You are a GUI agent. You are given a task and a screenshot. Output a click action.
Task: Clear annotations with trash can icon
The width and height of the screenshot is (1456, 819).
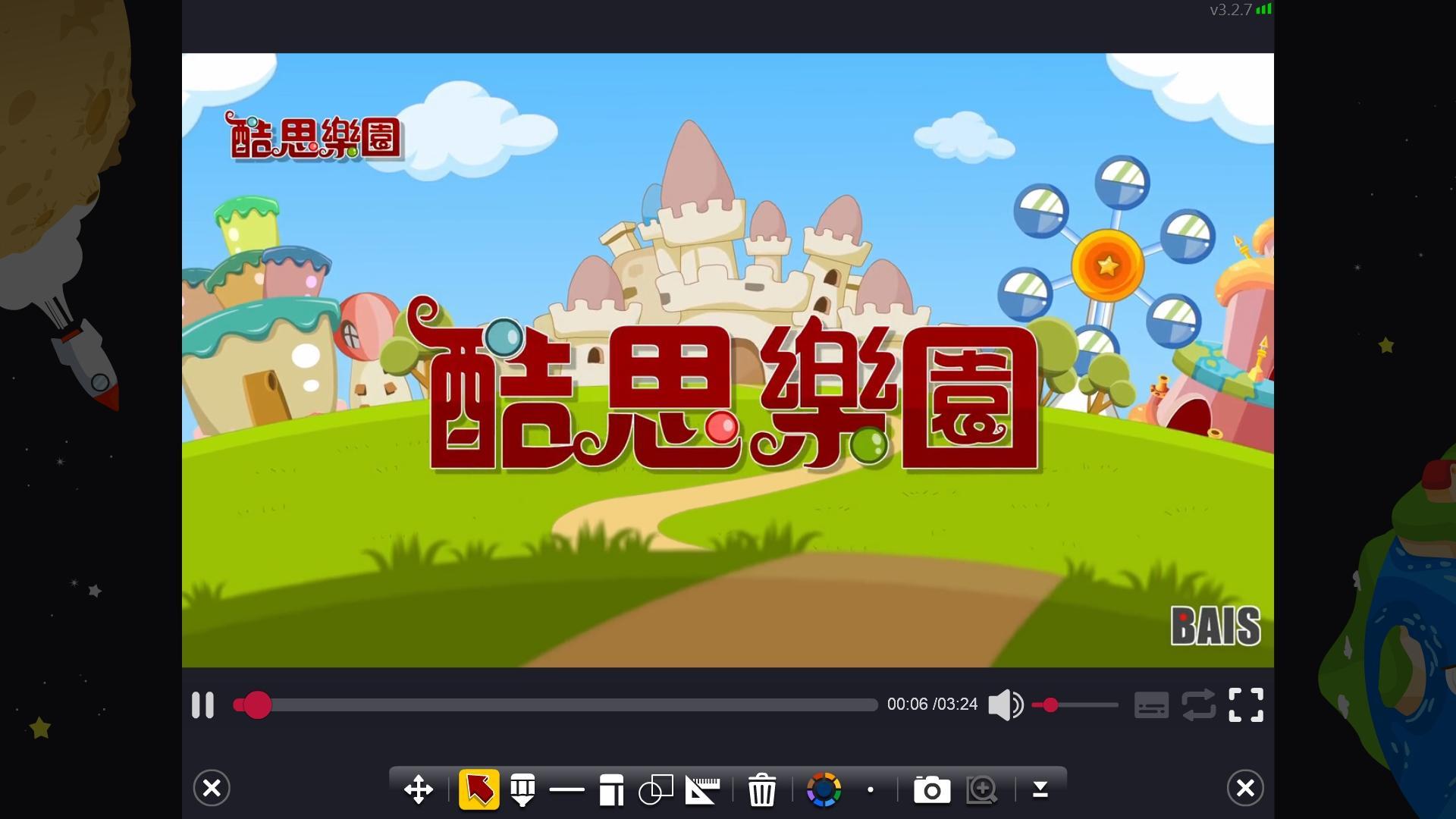[x=762, y=789]
